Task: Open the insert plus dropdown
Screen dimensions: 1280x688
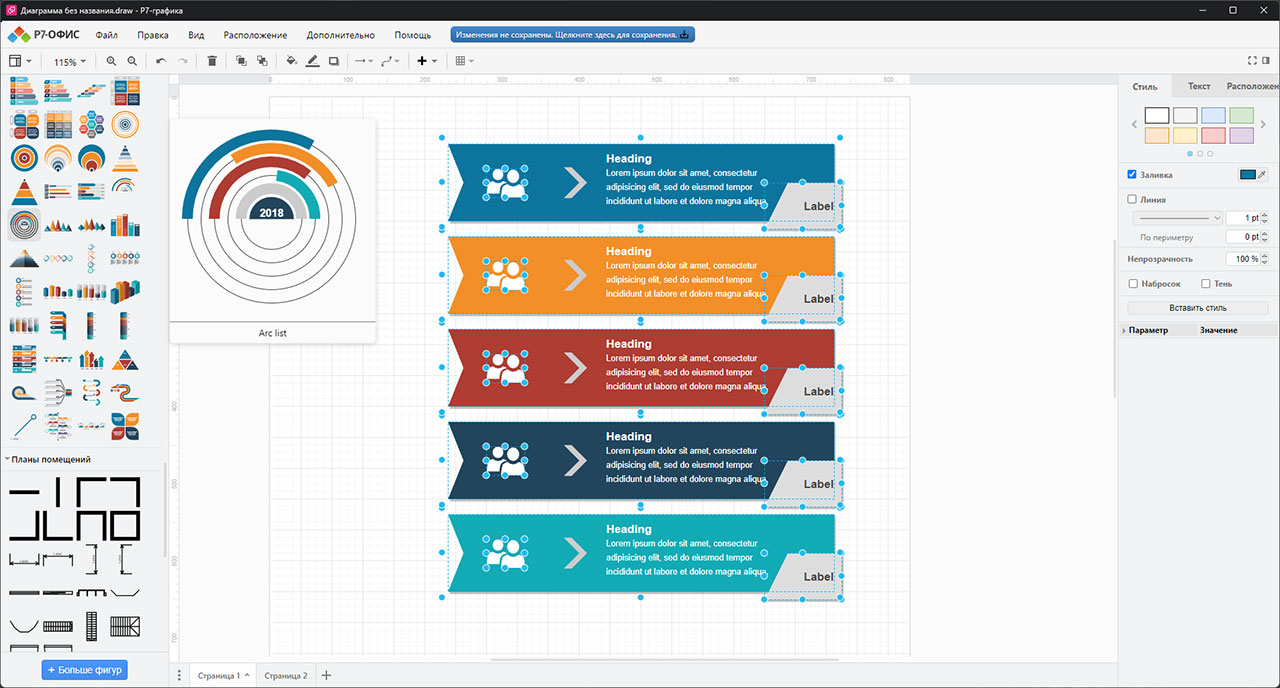Action: 427,61
